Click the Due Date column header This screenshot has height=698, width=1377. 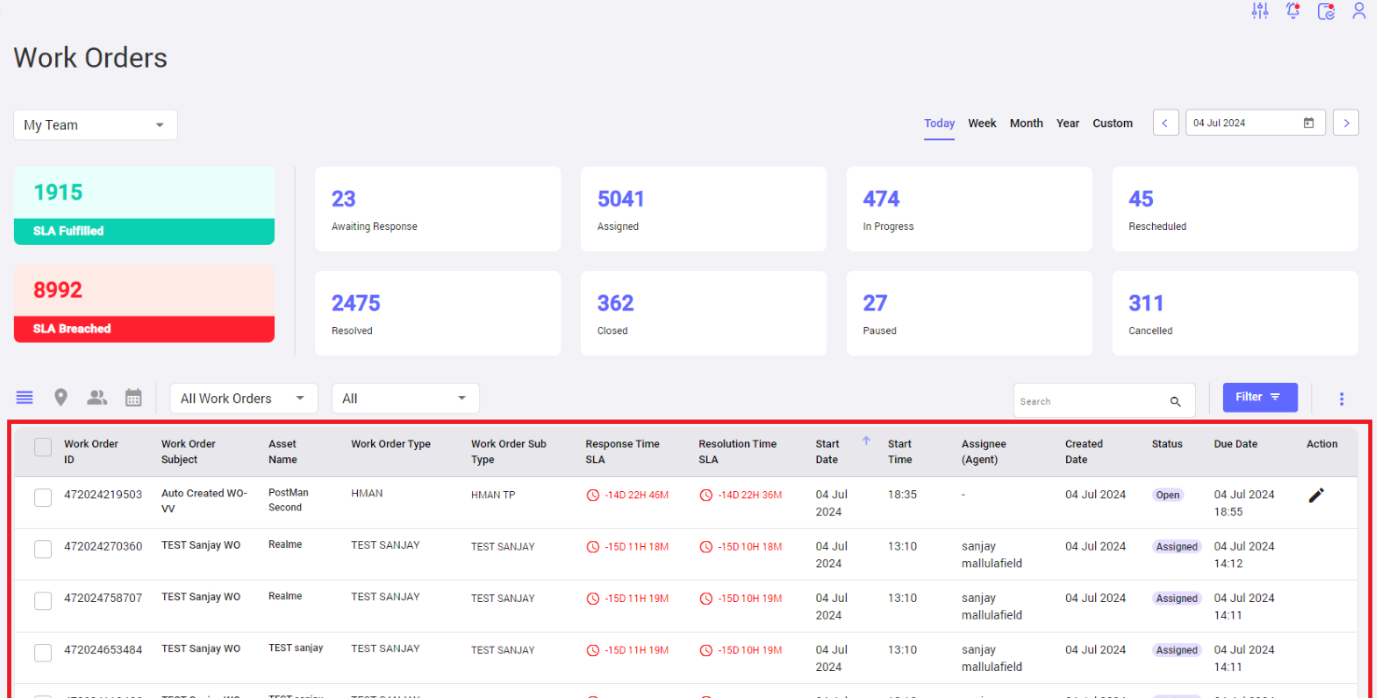pos(1236,444)
